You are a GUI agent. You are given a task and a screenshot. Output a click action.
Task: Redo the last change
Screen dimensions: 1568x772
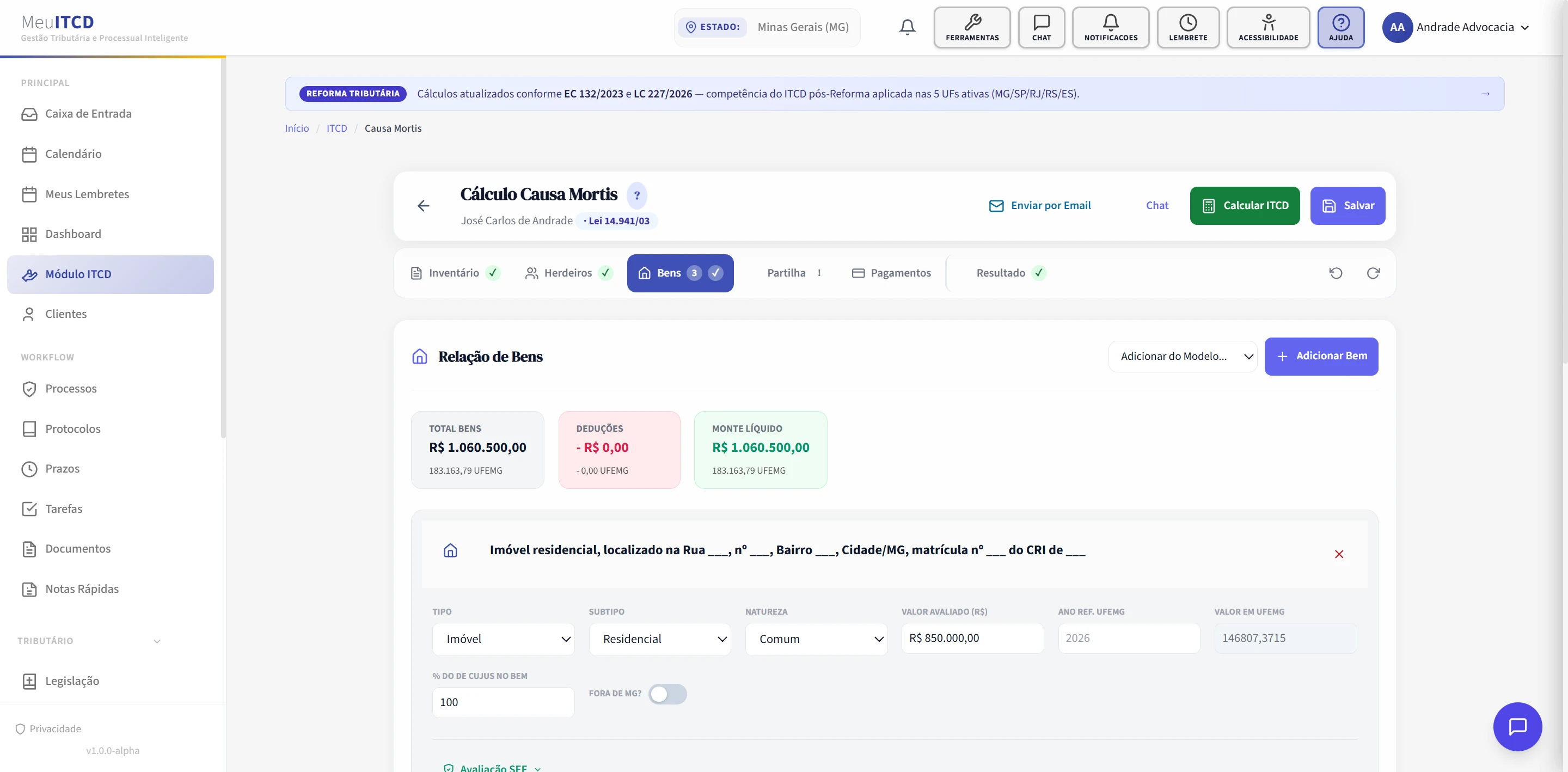1373,273
